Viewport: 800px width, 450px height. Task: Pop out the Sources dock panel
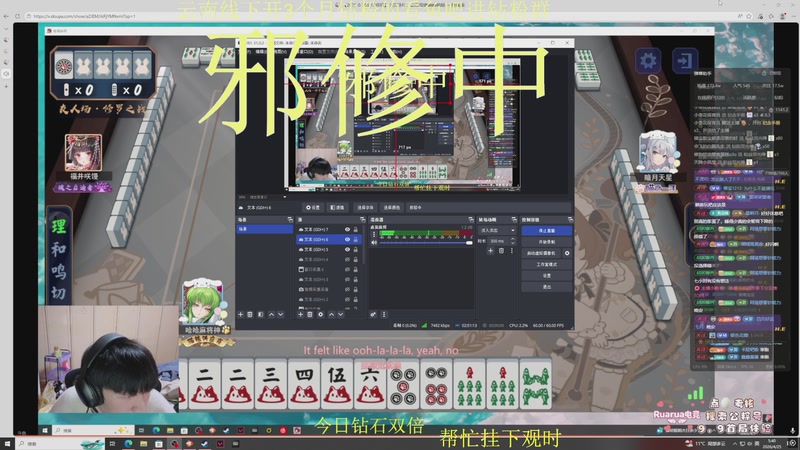point(363,219)
